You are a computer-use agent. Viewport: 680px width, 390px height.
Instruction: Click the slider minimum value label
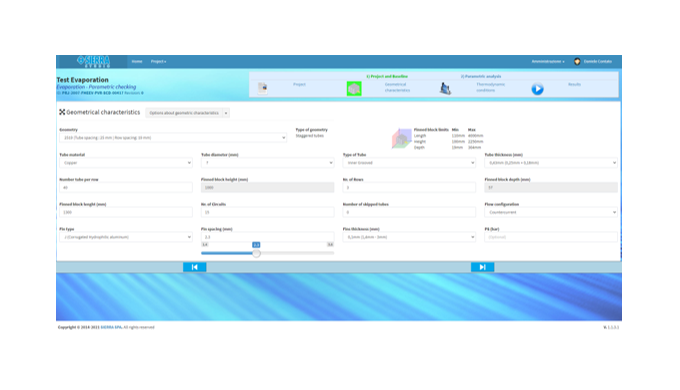[x=205, y=245]
